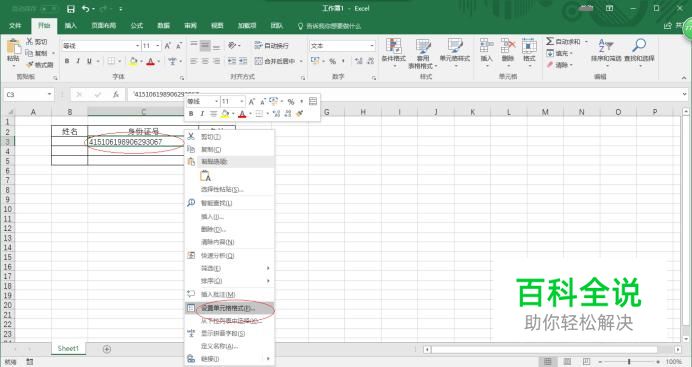Open the ribbon font size 11 dropdown
Image resolution: width=692 pixels, height=367 pixels.
pyautogui.click(x=158, y=46)
